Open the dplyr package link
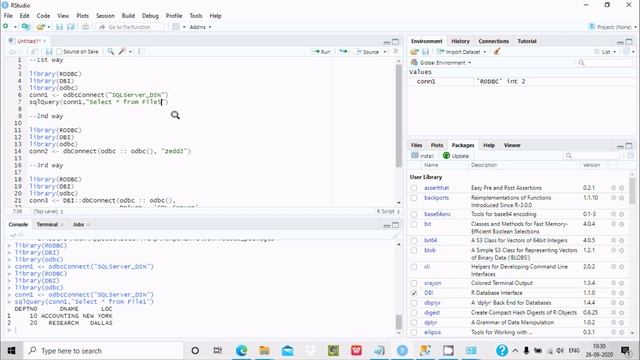The image size is (640, 360). 431,322
